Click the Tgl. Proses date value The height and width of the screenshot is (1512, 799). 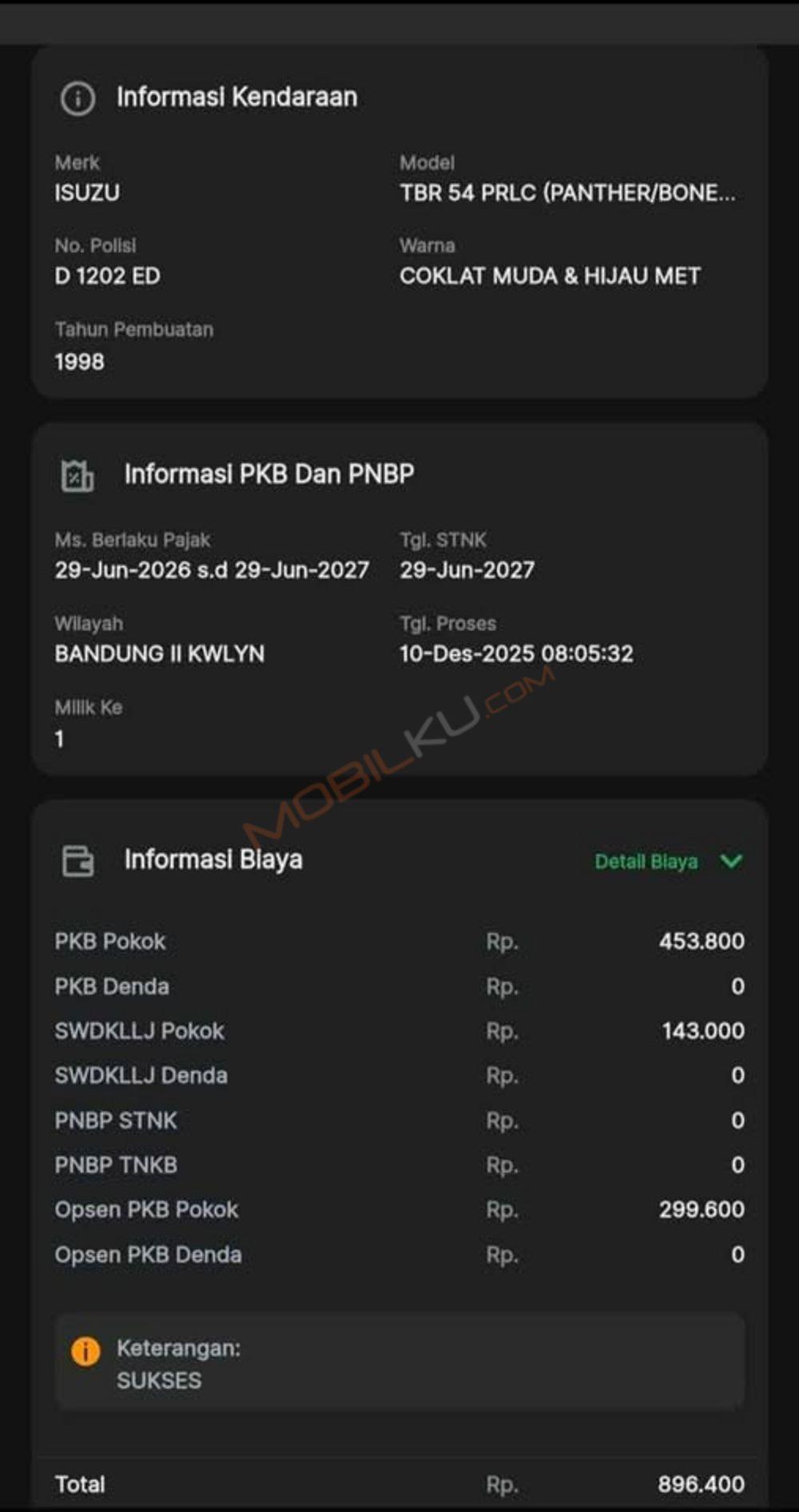pyautogui.click(x=515, y=654)
